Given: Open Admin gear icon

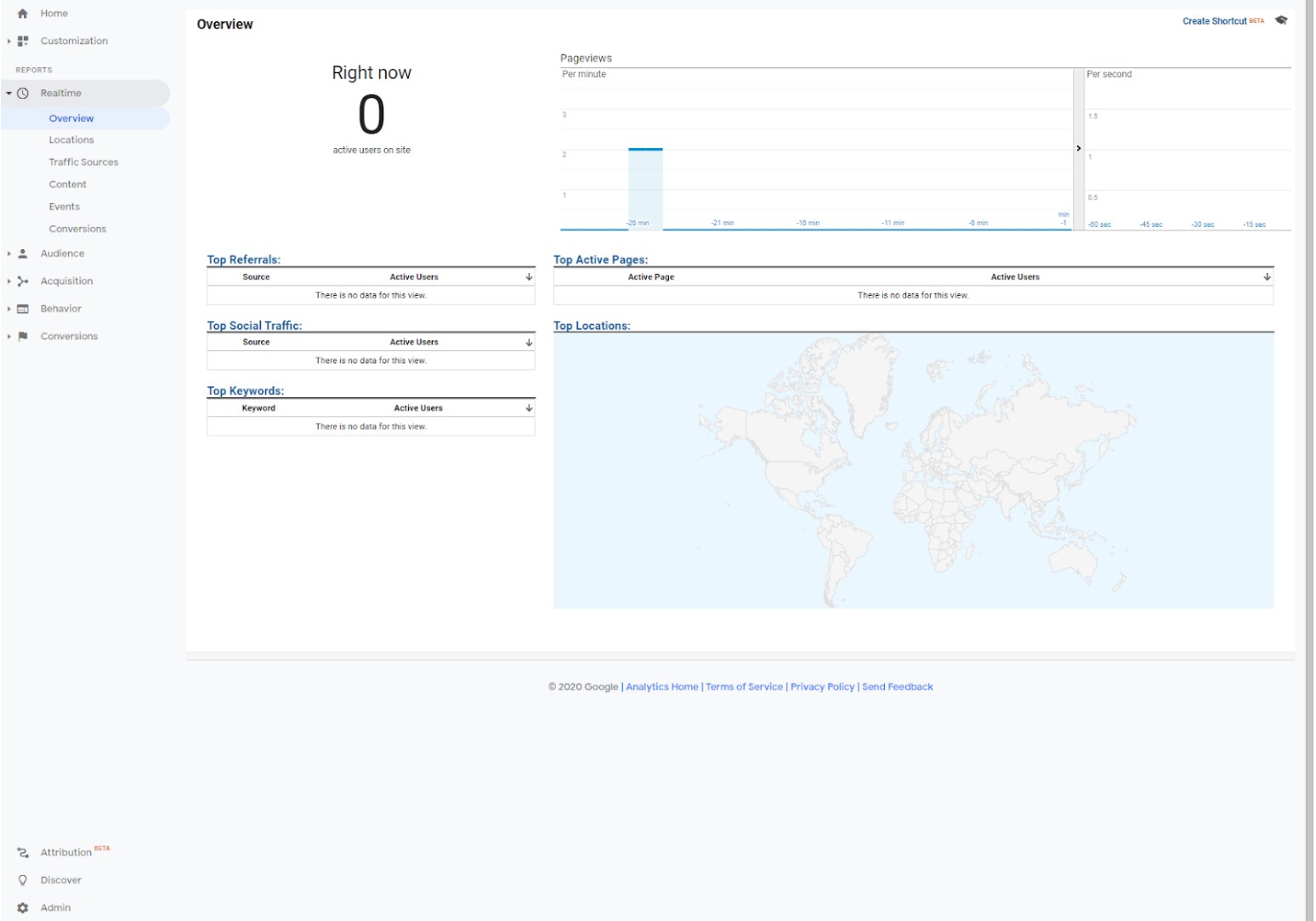Looking at the screenshot, I should pos(23,907).
